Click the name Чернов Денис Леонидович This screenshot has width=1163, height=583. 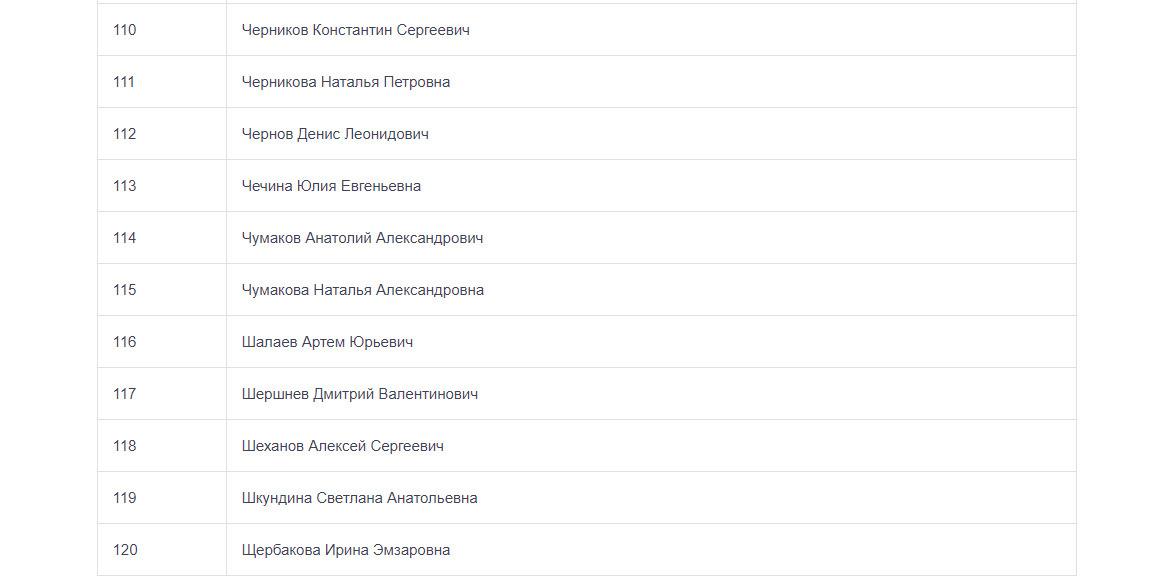click(335, 134)
